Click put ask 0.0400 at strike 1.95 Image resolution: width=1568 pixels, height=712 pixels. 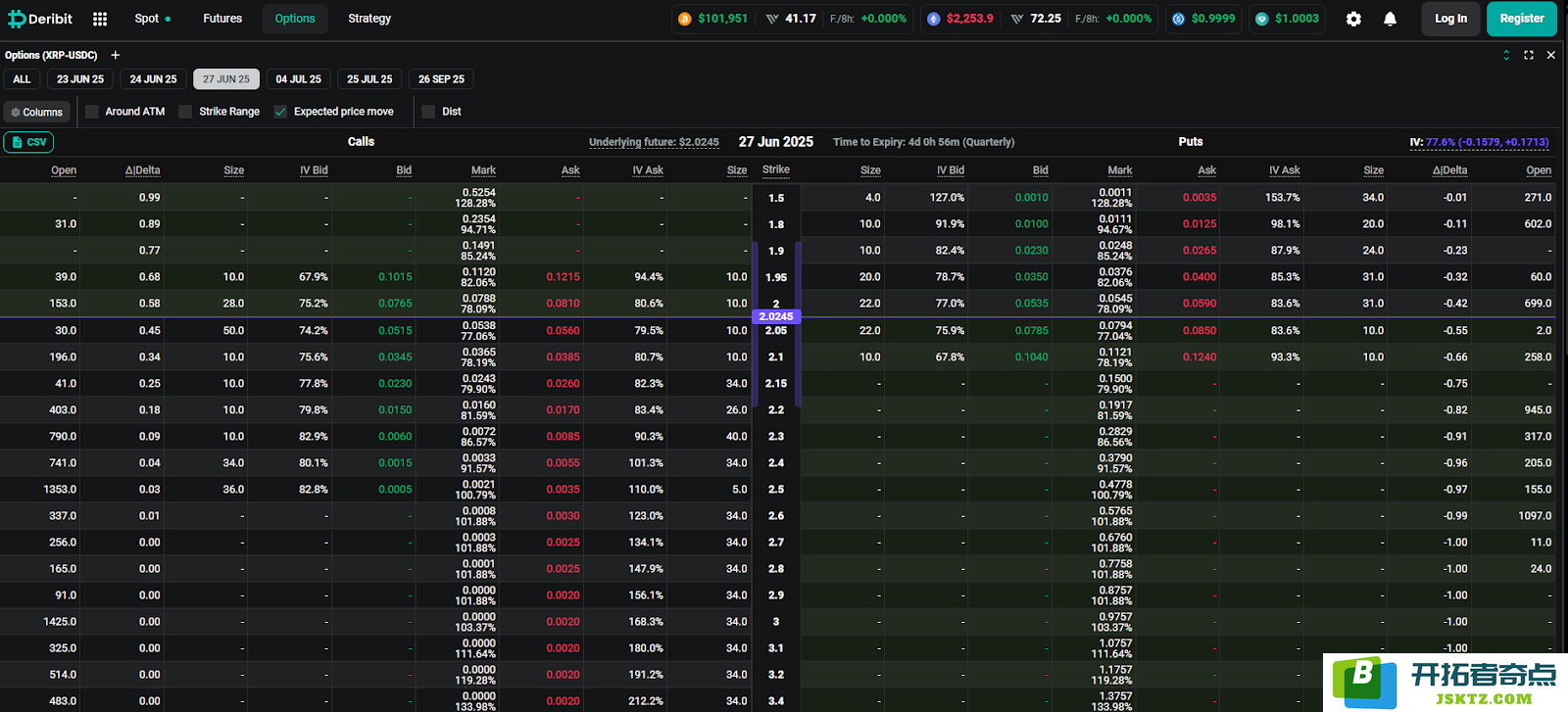[x=1200, y=277]
